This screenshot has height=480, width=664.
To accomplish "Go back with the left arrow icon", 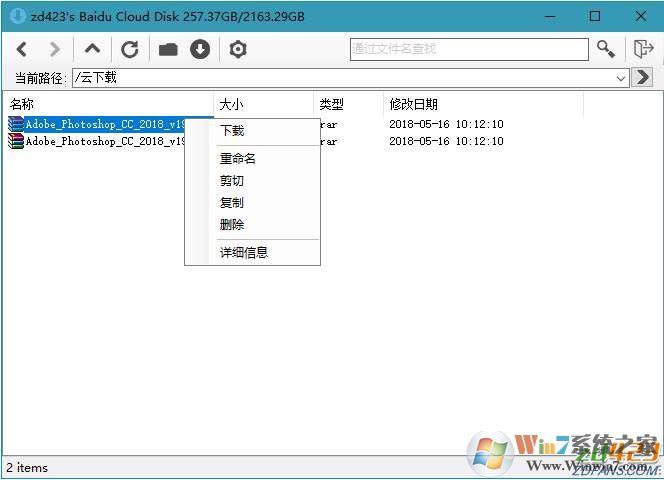I will pos(22,50).
